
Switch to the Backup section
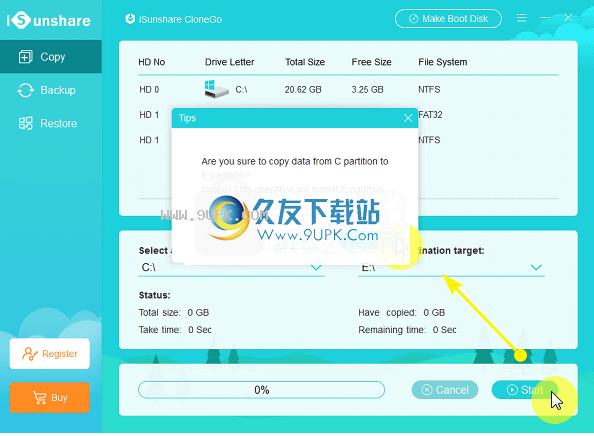51,90
